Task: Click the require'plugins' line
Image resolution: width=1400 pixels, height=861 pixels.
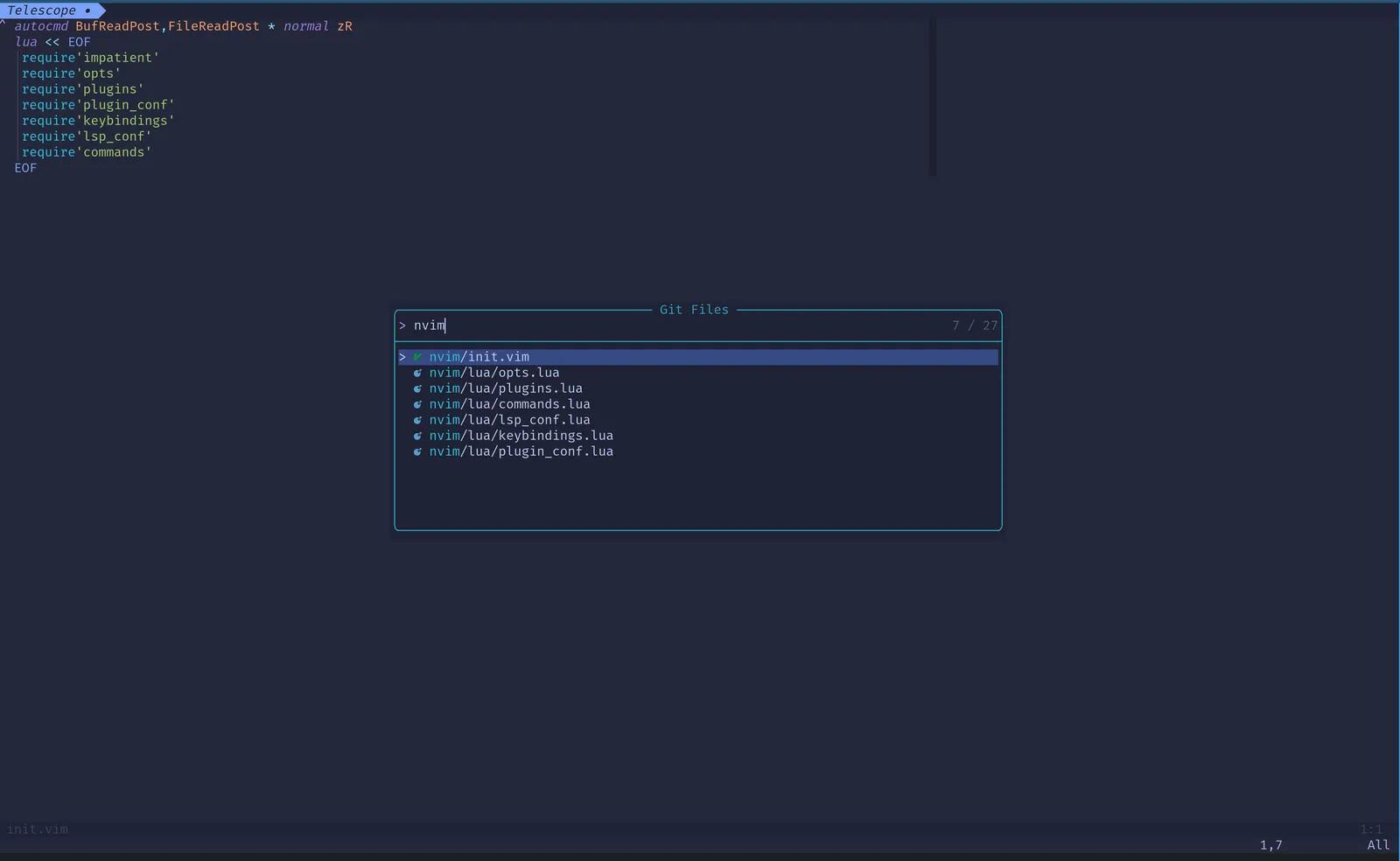Action: tap(82, 89)
